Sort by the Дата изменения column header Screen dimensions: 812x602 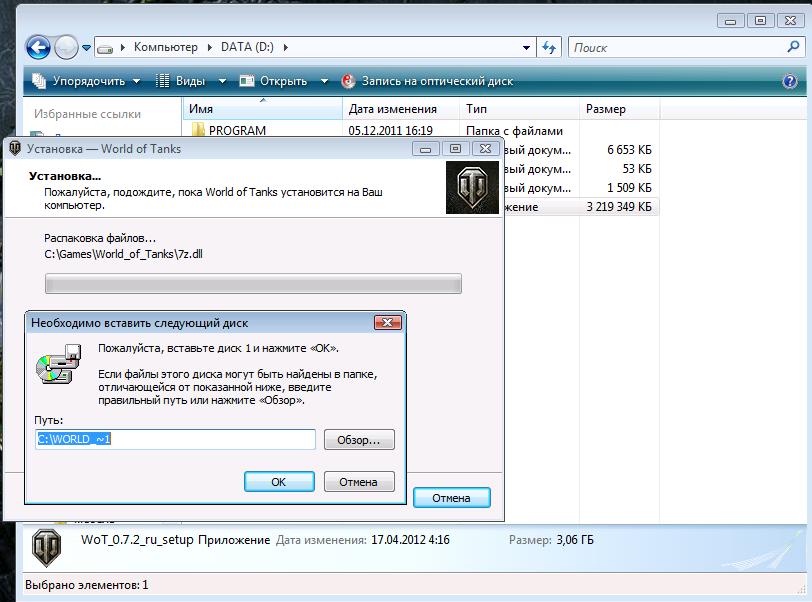pos(401,109)
